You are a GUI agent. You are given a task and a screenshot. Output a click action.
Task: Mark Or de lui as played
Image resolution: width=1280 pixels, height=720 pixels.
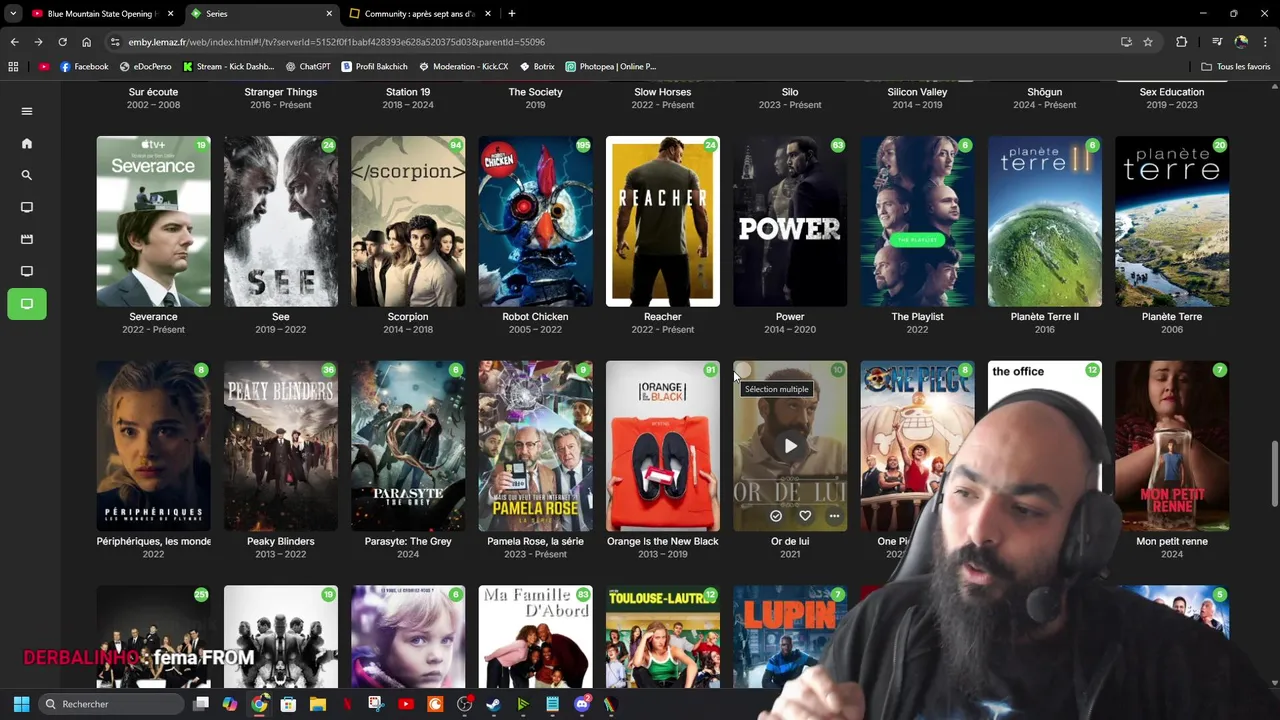coord(776,516)
